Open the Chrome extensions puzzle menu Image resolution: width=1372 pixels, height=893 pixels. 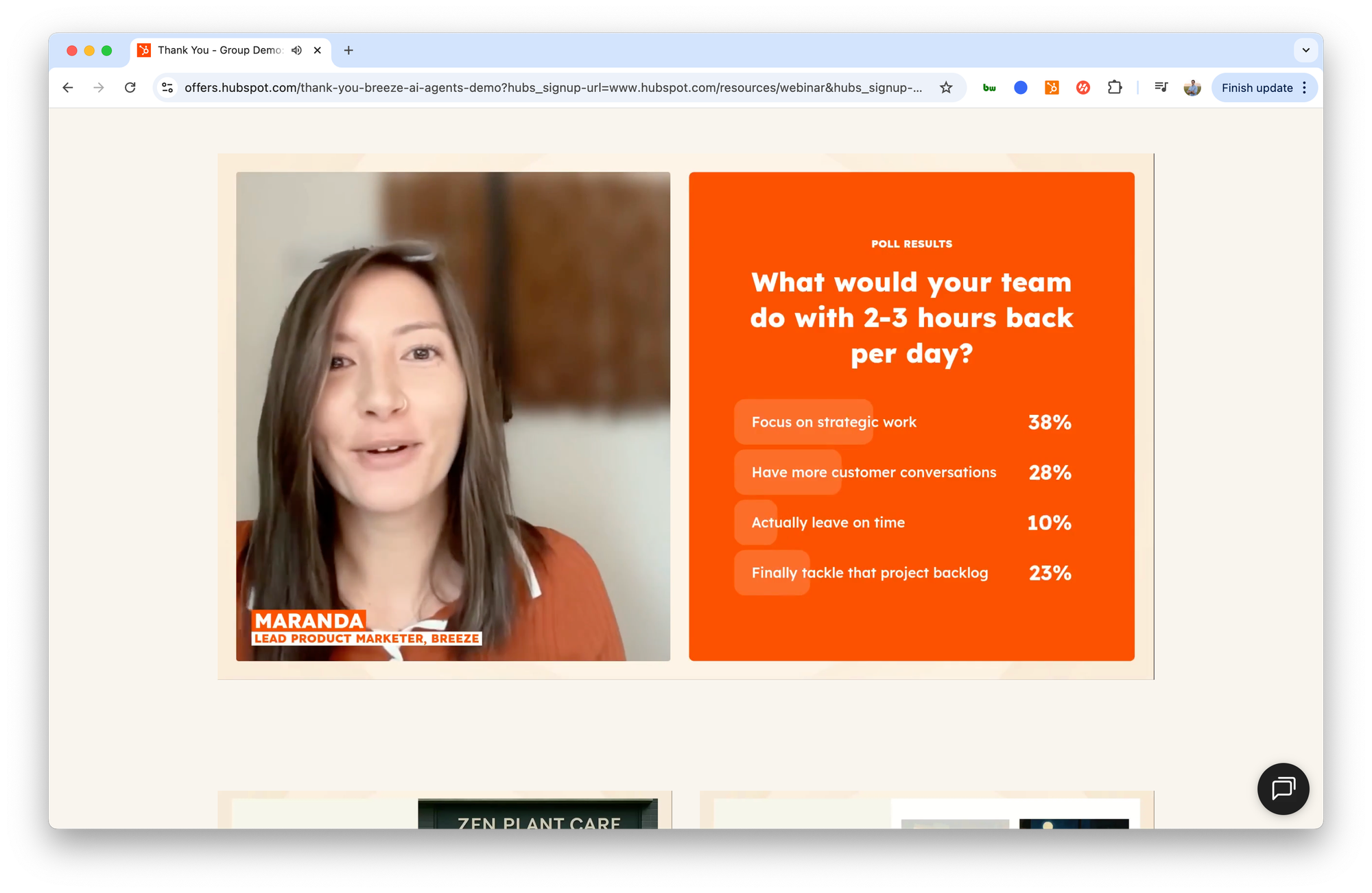click(x=1115, y=88)
